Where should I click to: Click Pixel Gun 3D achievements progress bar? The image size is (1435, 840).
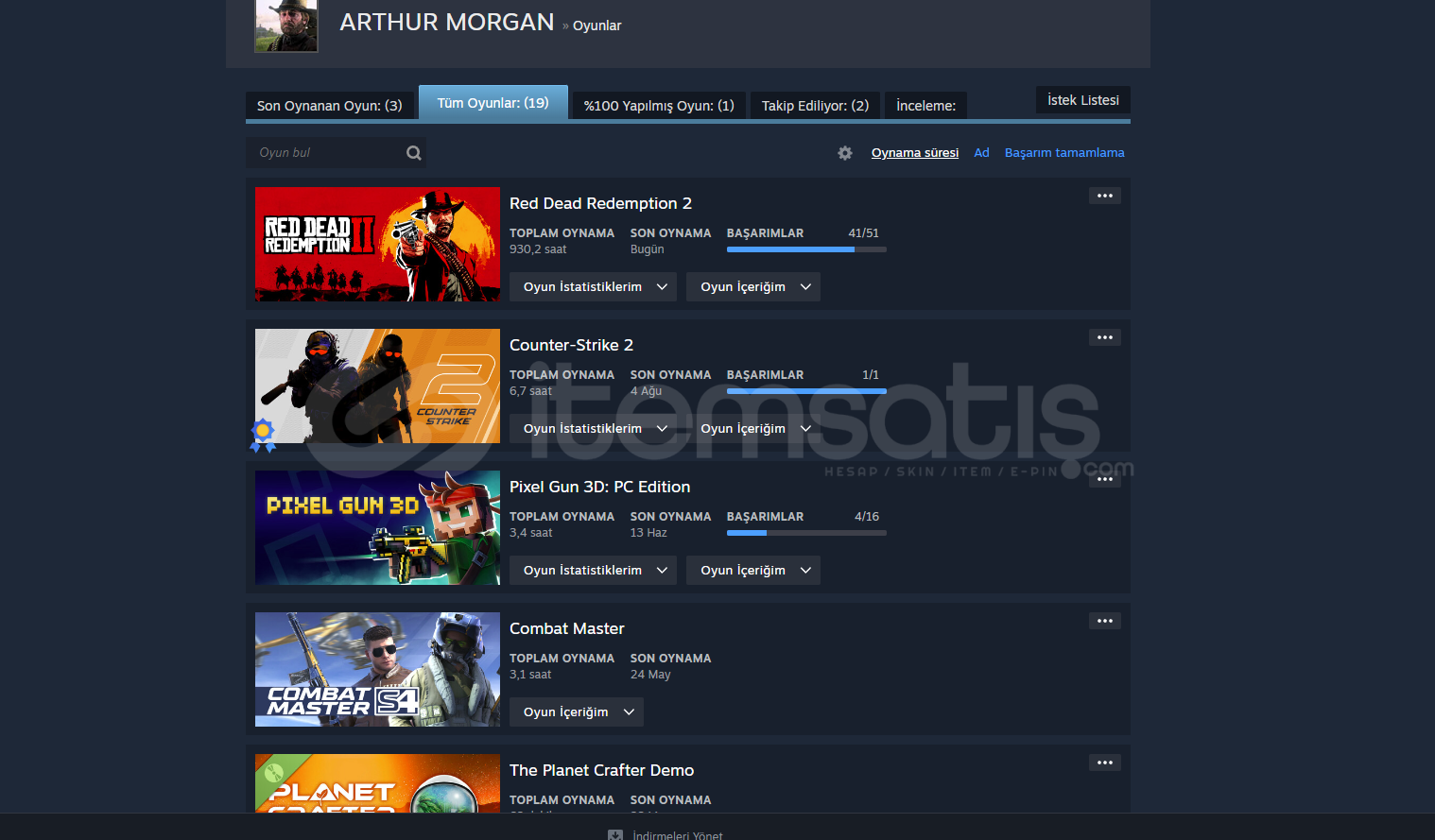[806, 533]
